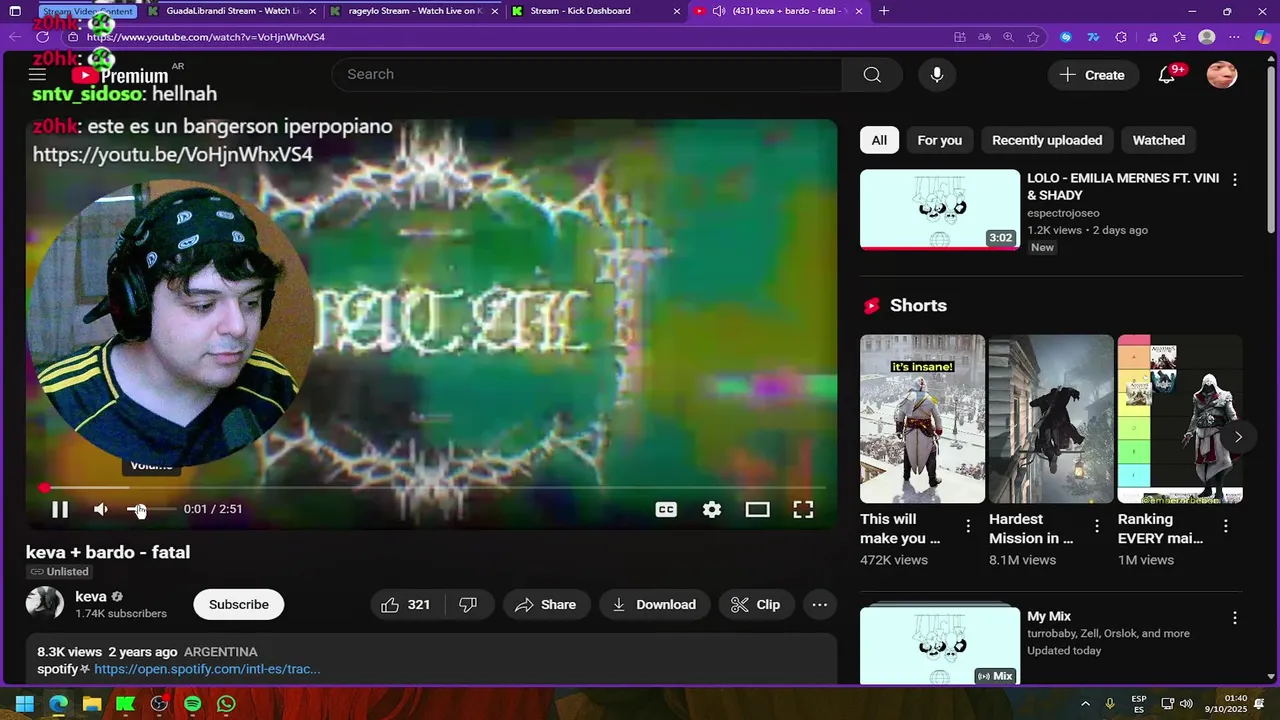Open the Windows Start menu
1280x720 pixels.
[x=25, y=704]
